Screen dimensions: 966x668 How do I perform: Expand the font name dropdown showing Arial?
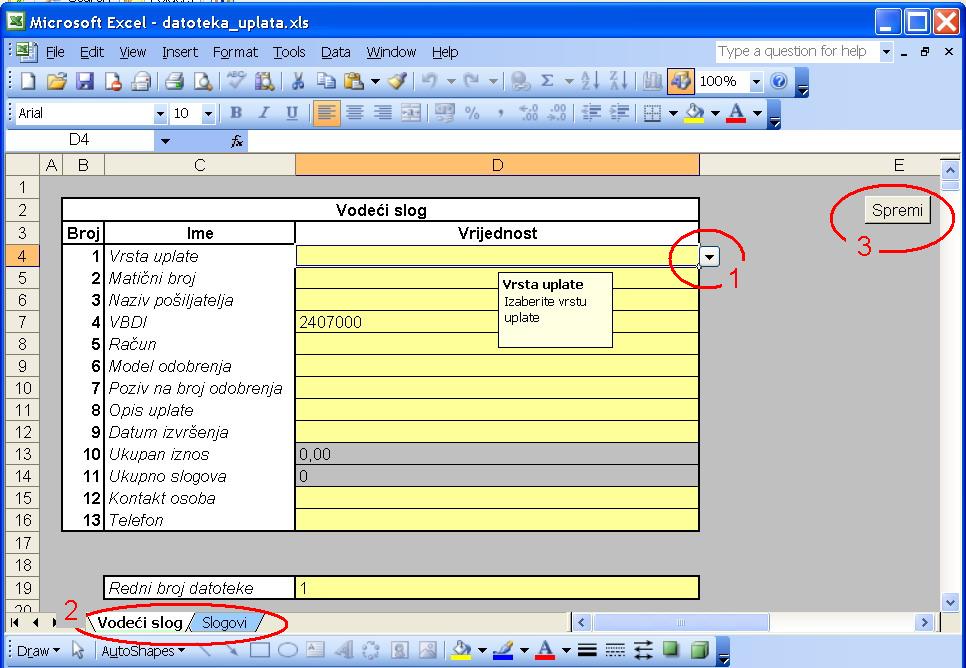160,114
